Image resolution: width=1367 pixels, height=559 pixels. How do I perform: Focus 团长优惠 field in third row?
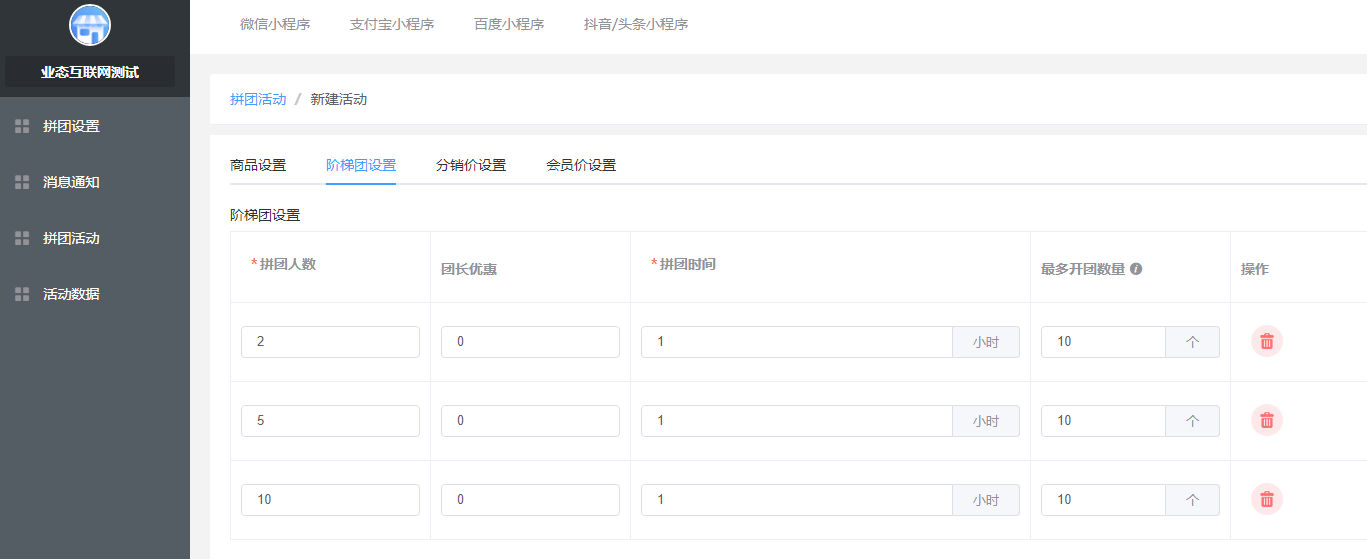pos(530,499)
